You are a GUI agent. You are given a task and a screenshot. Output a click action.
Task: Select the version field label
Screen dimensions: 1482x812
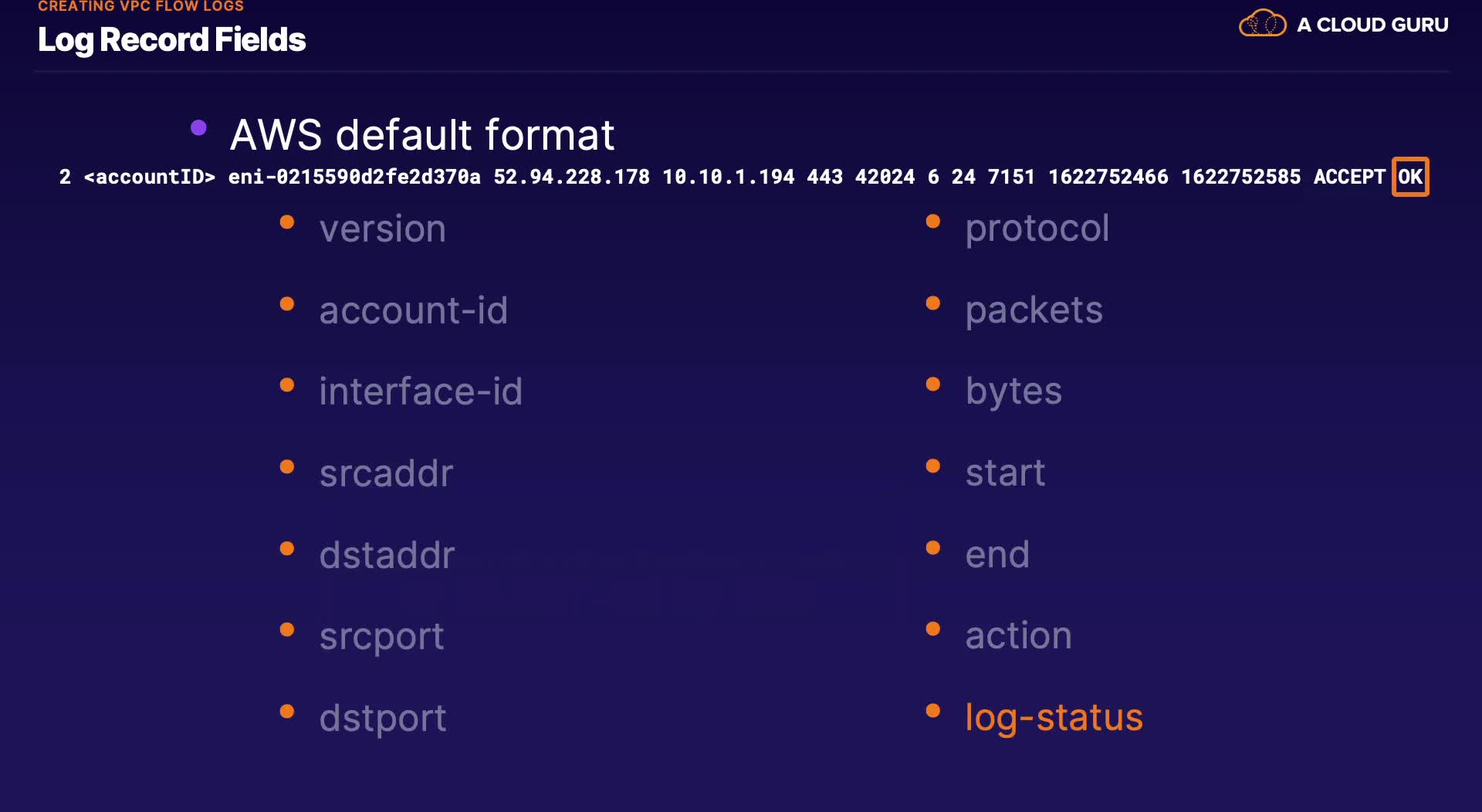pos(383,229)
